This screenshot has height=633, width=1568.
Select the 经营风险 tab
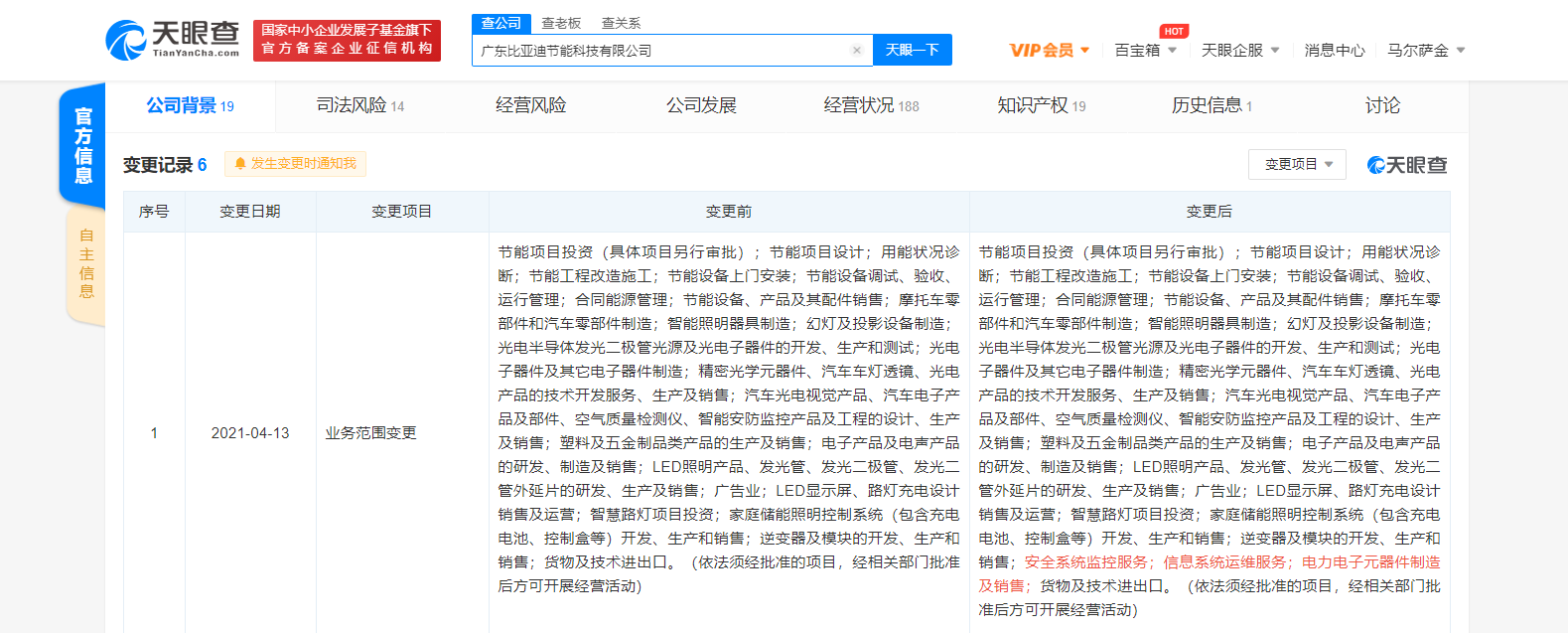[531, 105]
